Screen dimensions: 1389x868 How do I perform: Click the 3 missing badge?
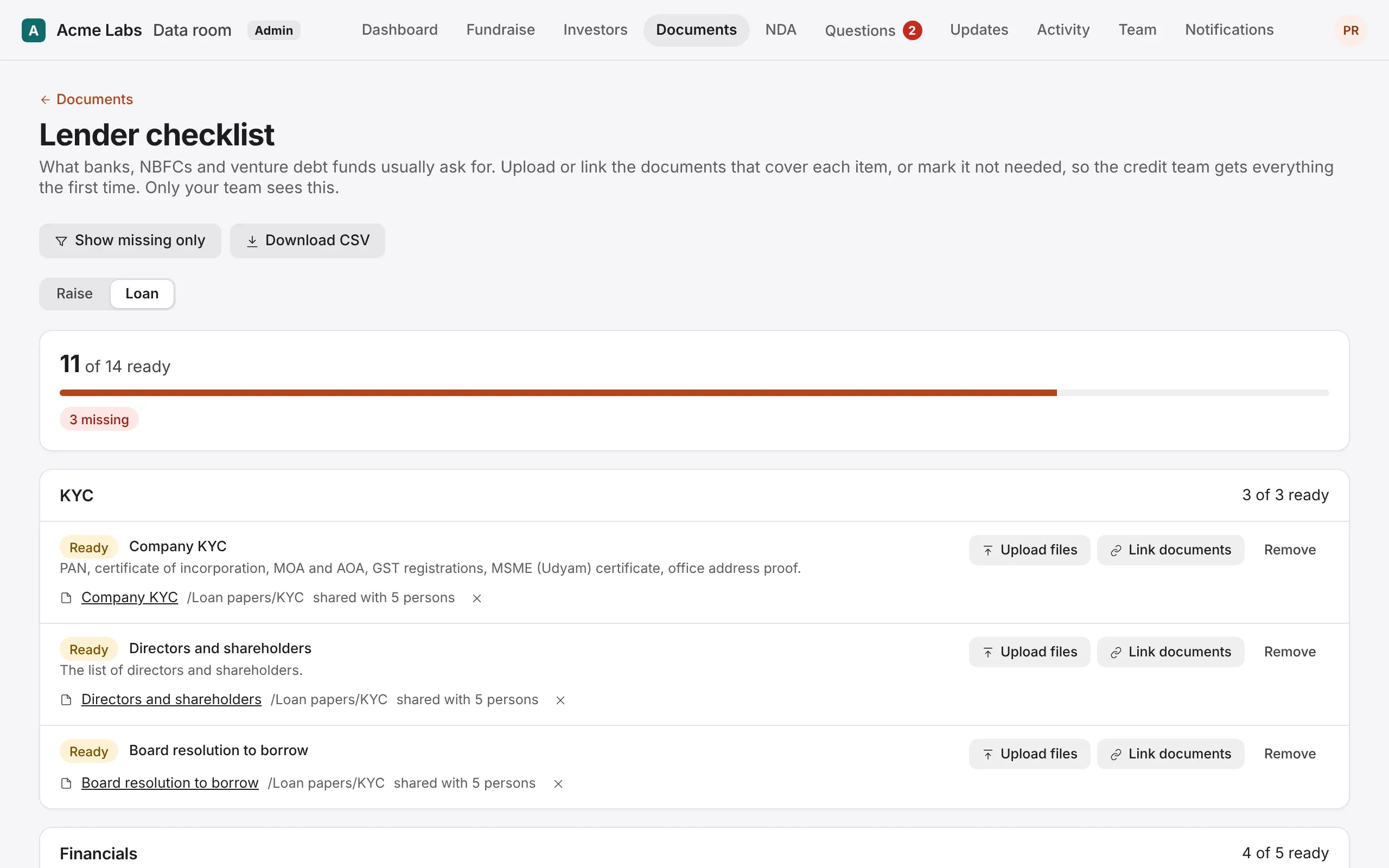coord(99,420)
